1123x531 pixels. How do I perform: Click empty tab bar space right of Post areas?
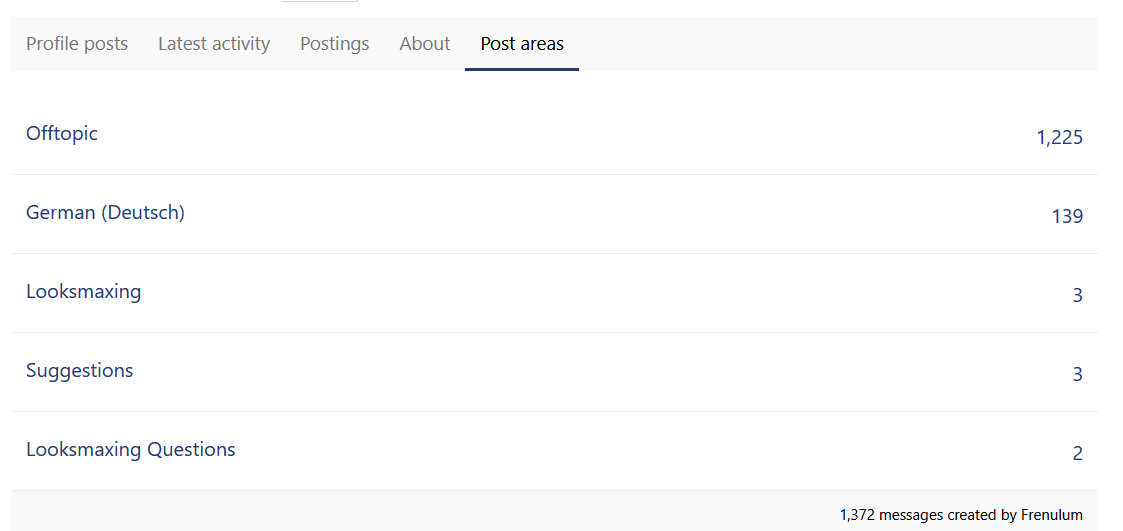[830, 44]
